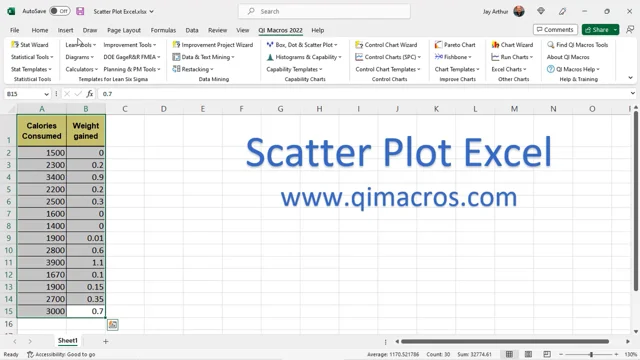Click Find QI Macros Tools

click(578, 44)
